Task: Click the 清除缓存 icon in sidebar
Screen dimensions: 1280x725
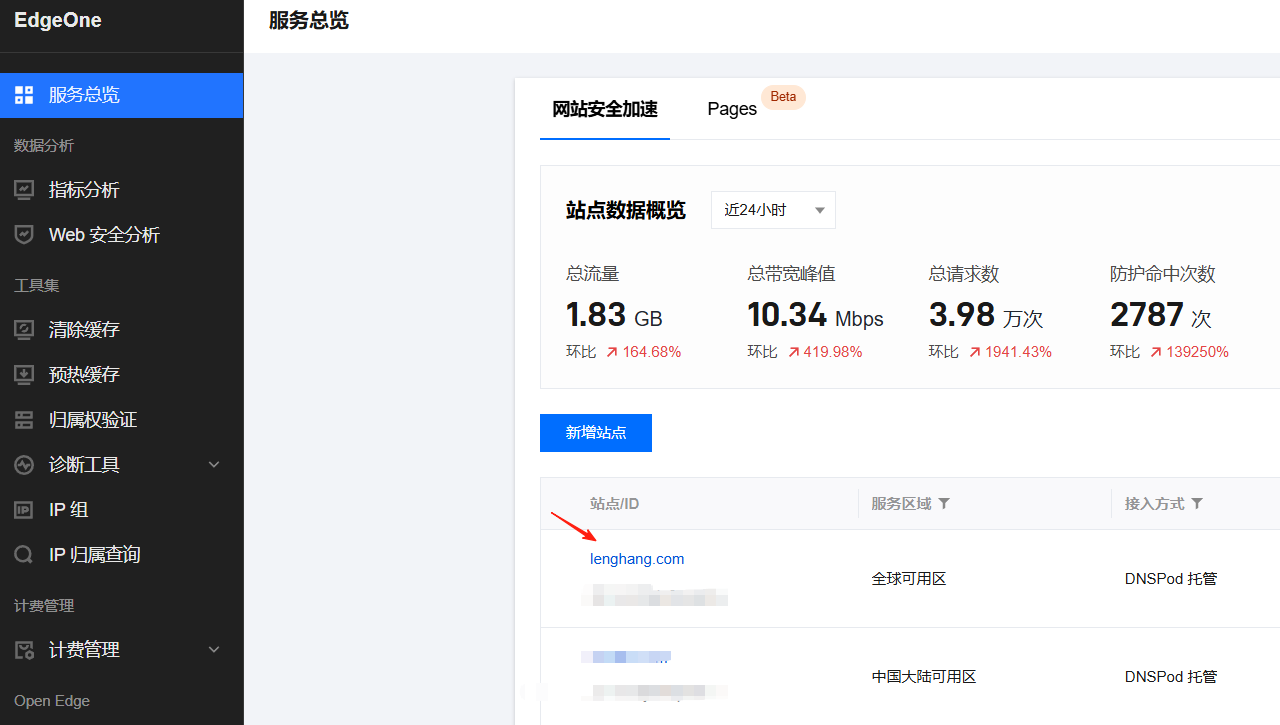Action: (x=24, y=329)
